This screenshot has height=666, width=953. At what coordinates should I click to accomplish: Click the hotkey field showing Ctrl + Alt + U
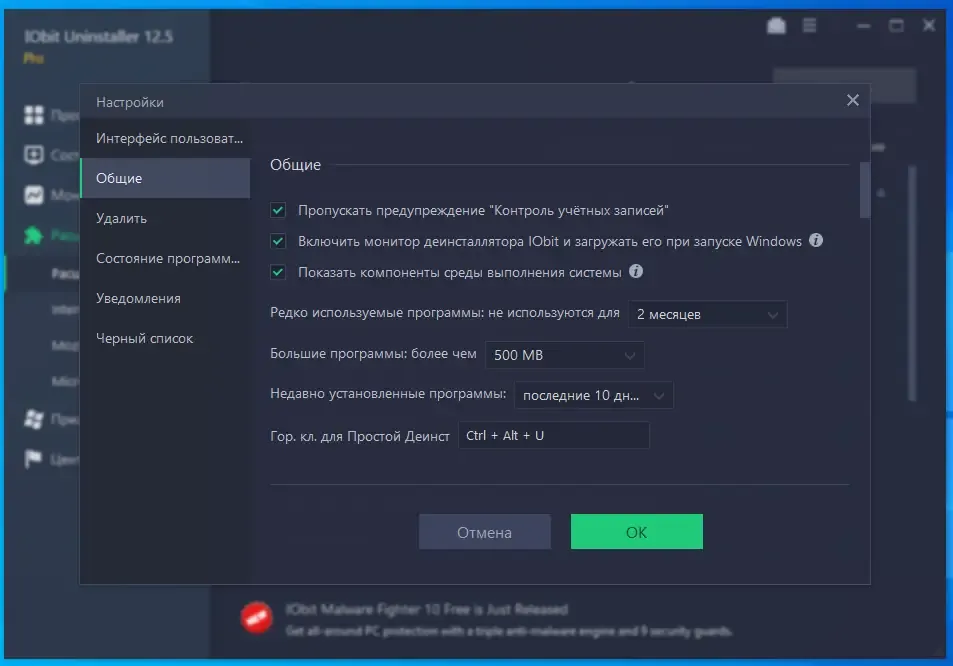coord(554,435)
